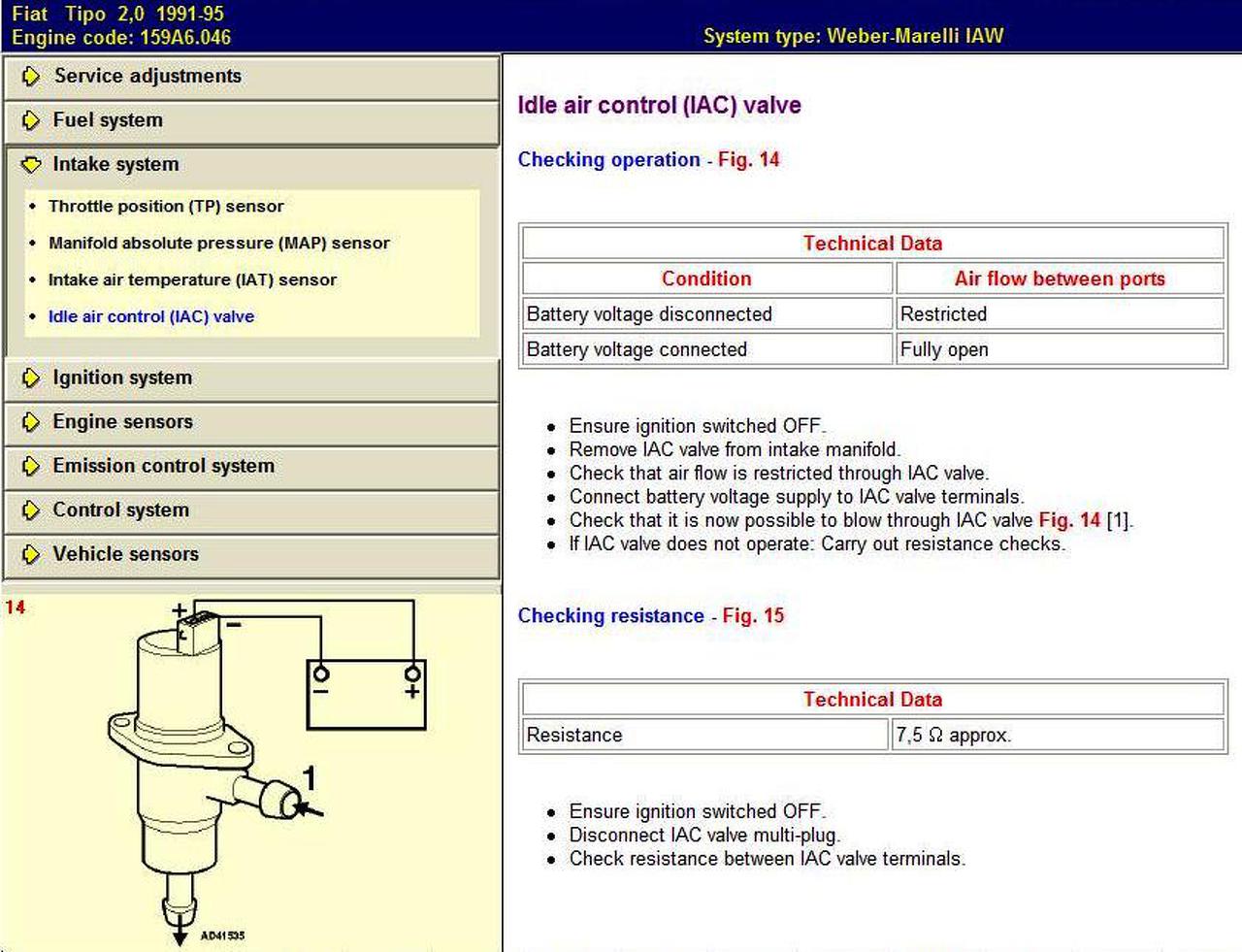Click 'Engine code: 159A6.046' header text
This screenshot has height=952, width=1242.
tap(121, 38)
